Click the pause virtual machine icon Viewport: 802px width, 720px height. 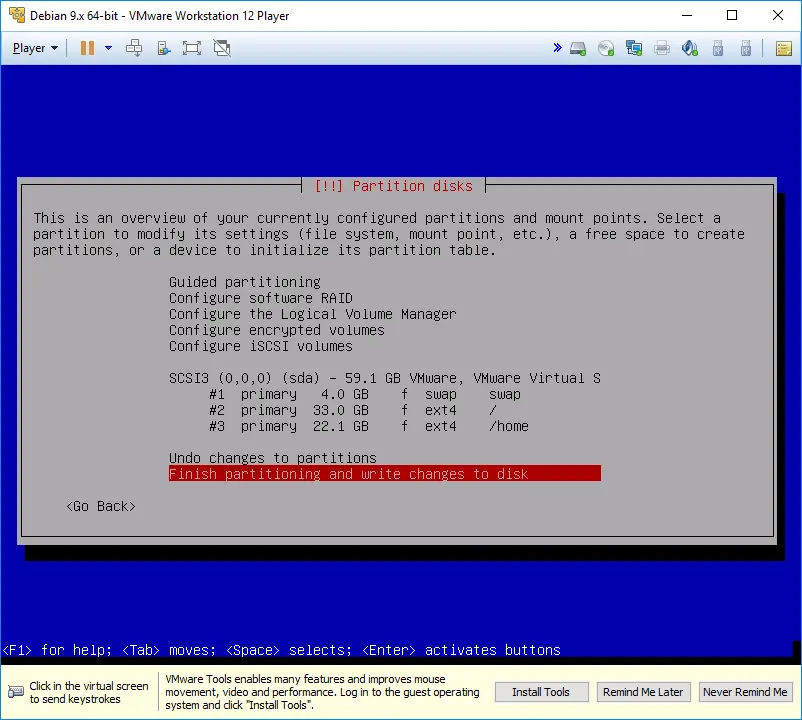pyautogui.click(x=87, y=48)
